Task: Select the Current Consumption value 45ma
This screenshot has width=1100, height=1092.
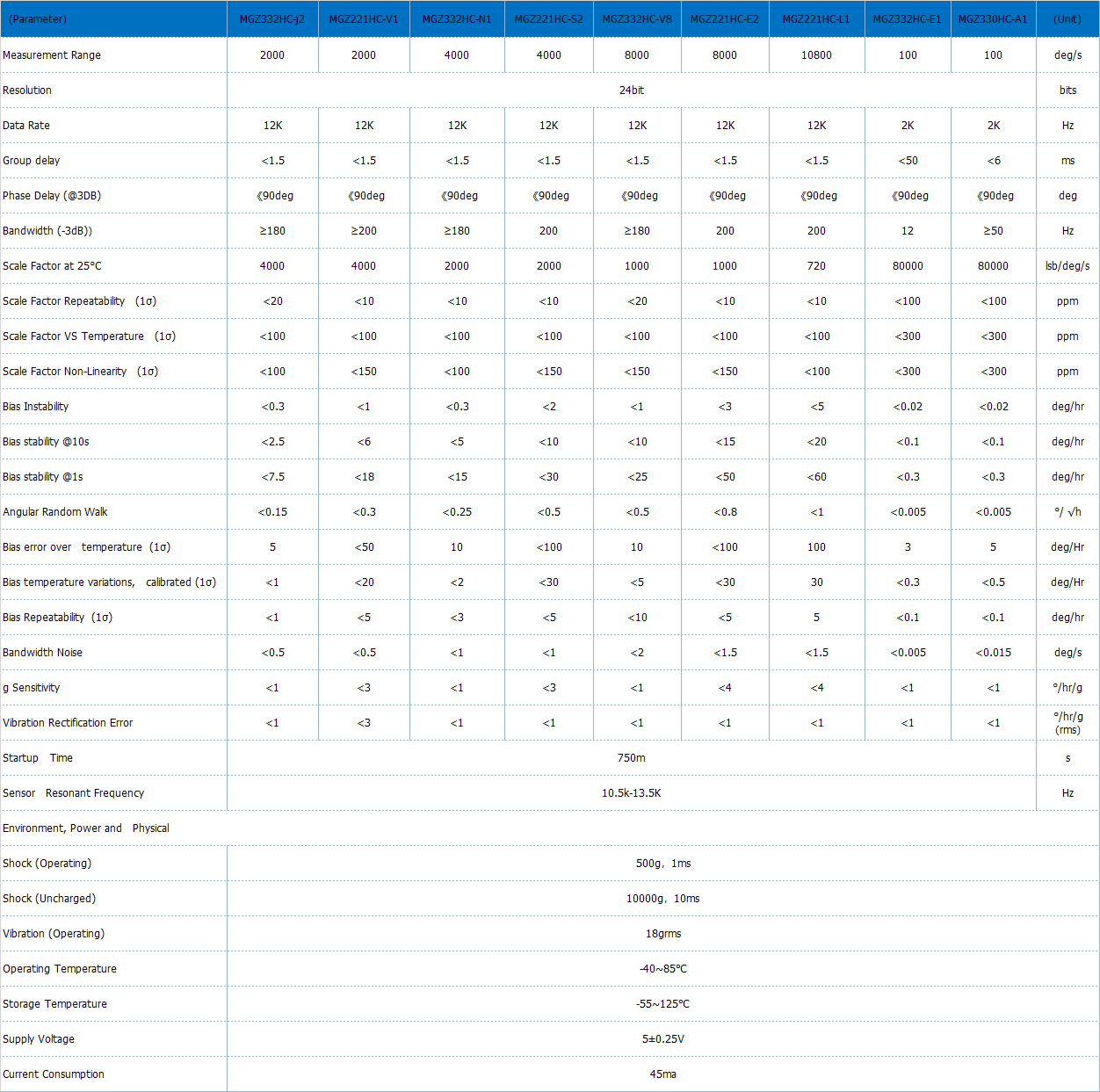Action: [662, 1074]
